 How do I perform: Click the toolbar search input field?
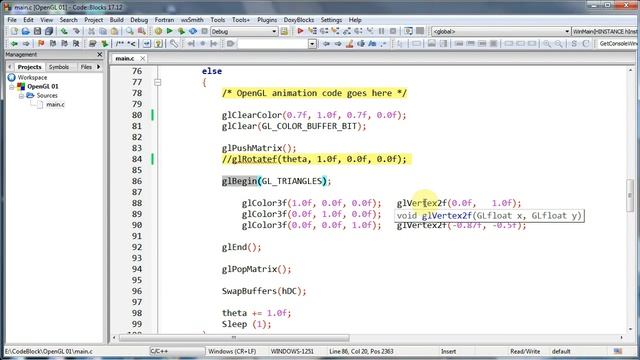(273, 43)
